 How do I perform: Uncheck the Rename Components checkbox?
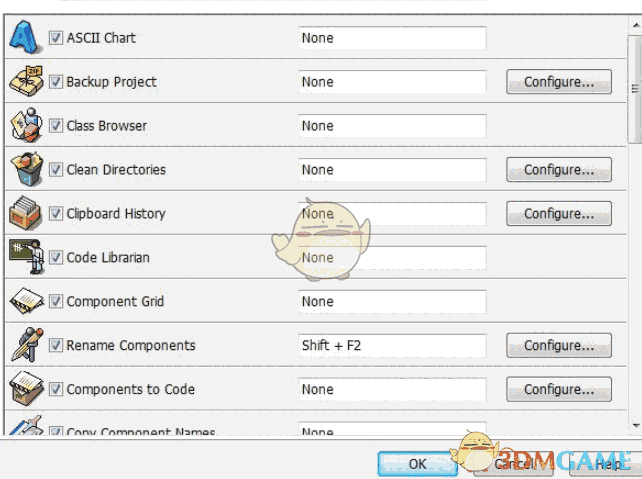56,346
